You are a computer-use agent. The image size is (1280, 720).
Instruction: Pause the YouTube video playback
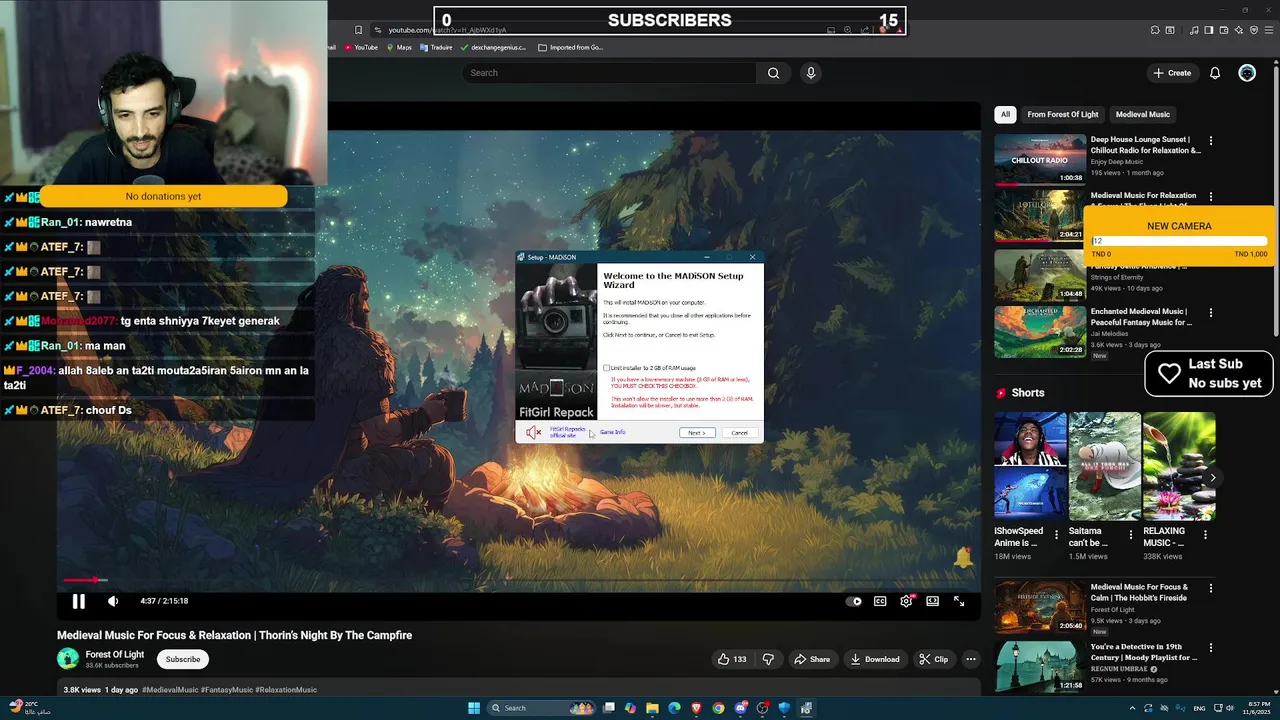(78, 601)
